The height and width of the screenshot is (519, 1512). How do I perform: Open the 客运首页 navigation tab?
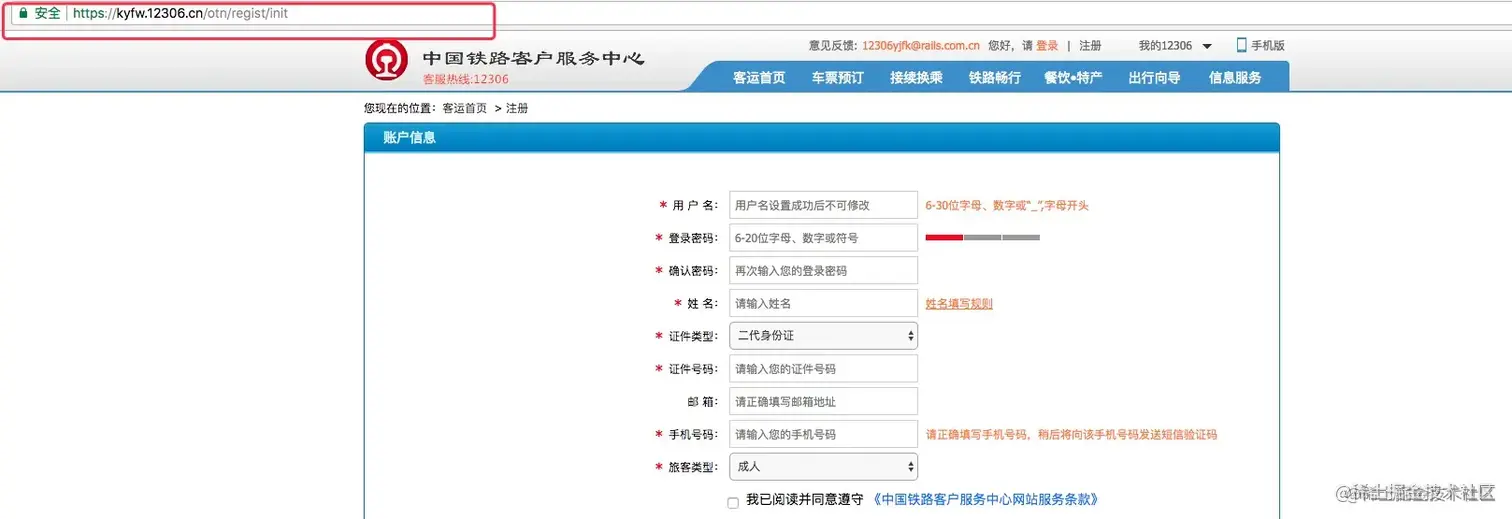click(759, 77)
